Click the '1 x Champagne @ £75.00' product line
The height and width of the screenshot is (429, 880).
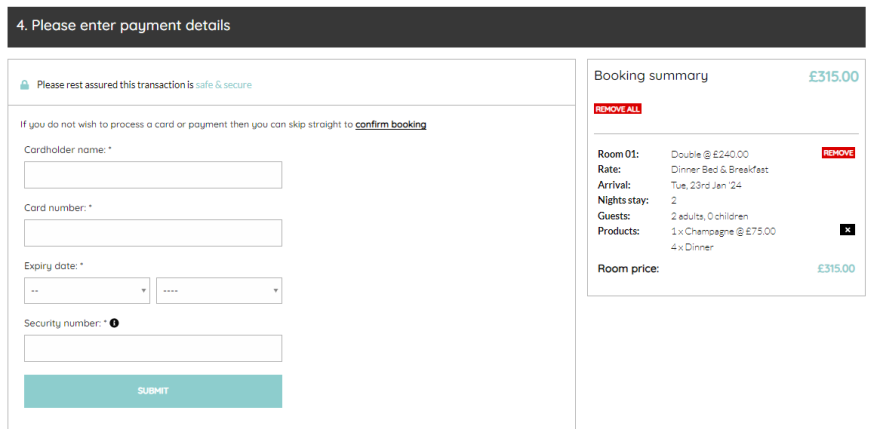coord(723,231)
